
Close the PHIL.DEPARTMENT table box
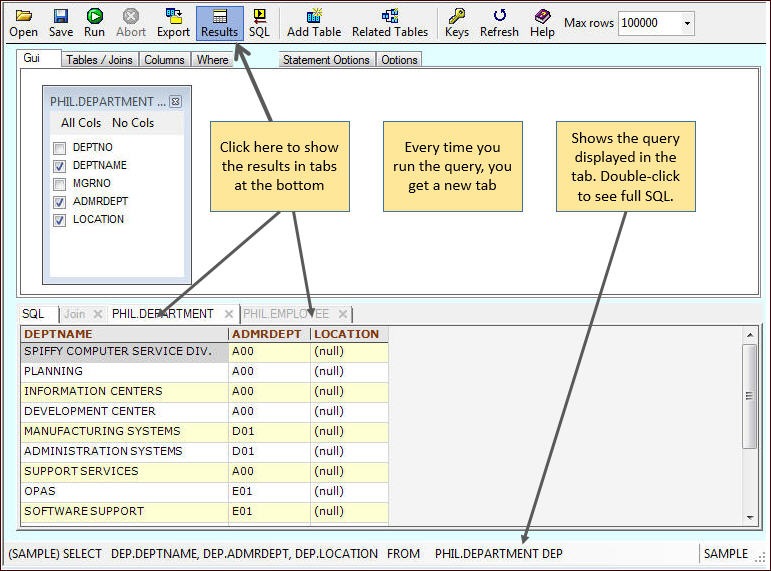(176, 102)
